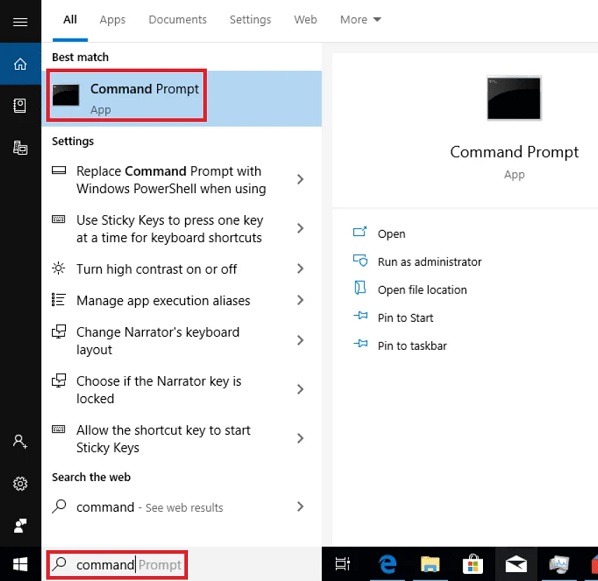
Task: Click the monitor app icon in the taskbar
Action: tap(559, 564)
